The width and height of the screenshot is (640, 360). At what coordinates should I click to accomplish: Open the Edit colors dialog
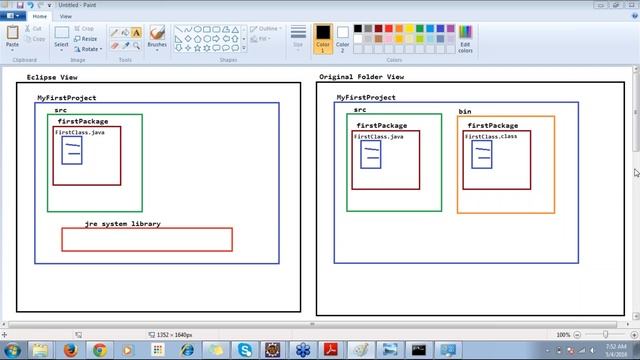465,39
